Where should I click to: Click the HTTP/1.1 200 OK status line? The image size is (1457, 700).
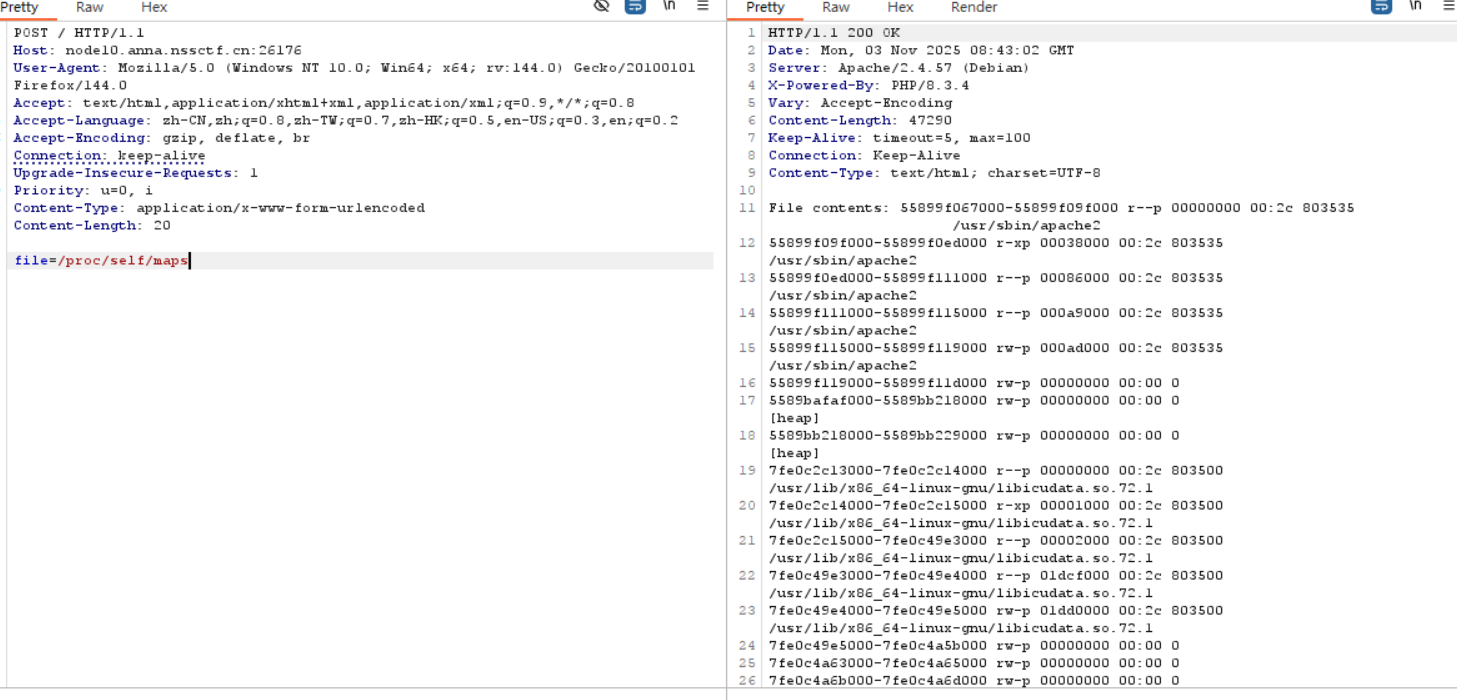[x=834, y=33]
